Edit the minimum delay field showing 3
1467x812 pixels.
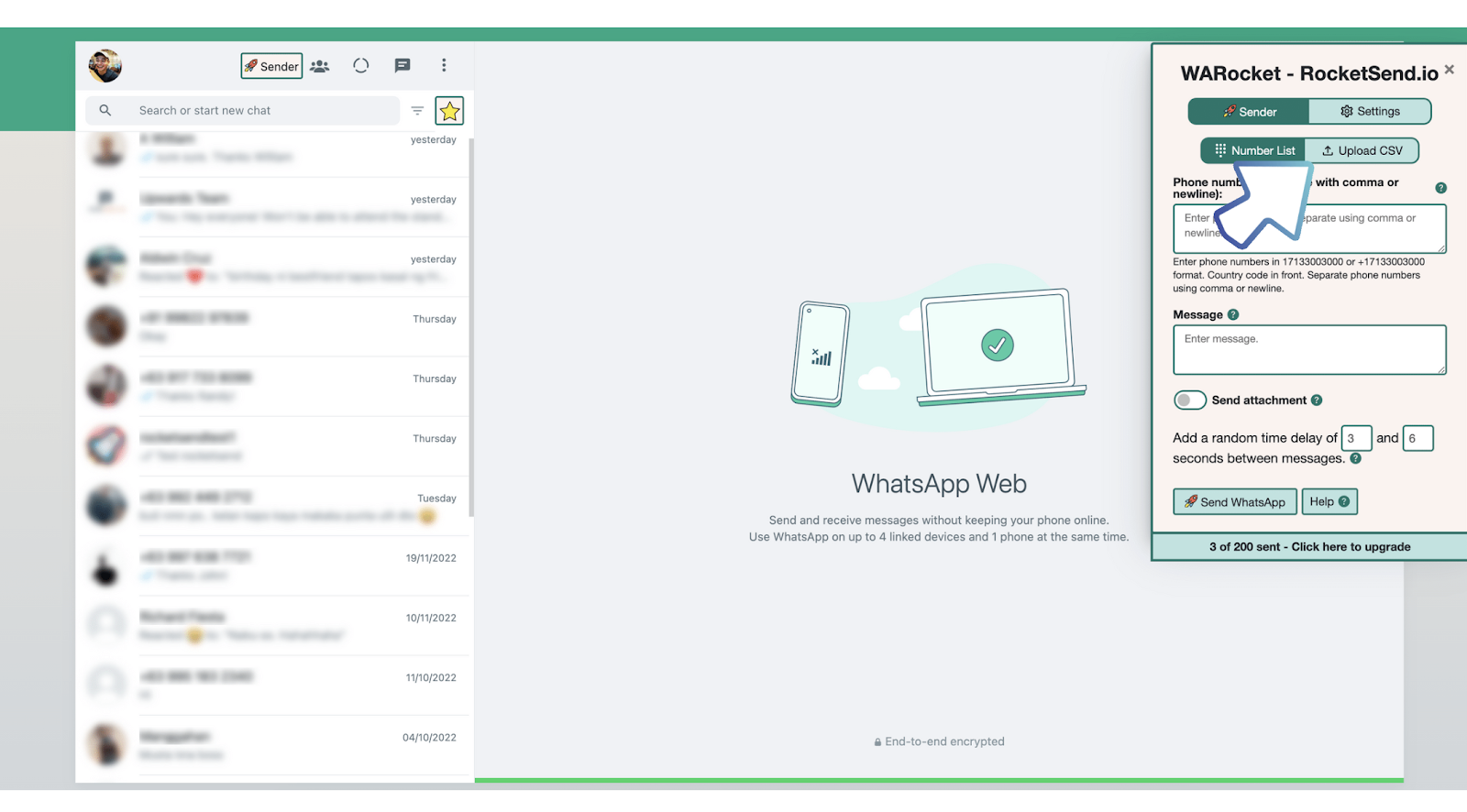pyautogui.click(x=1356, y=438)
